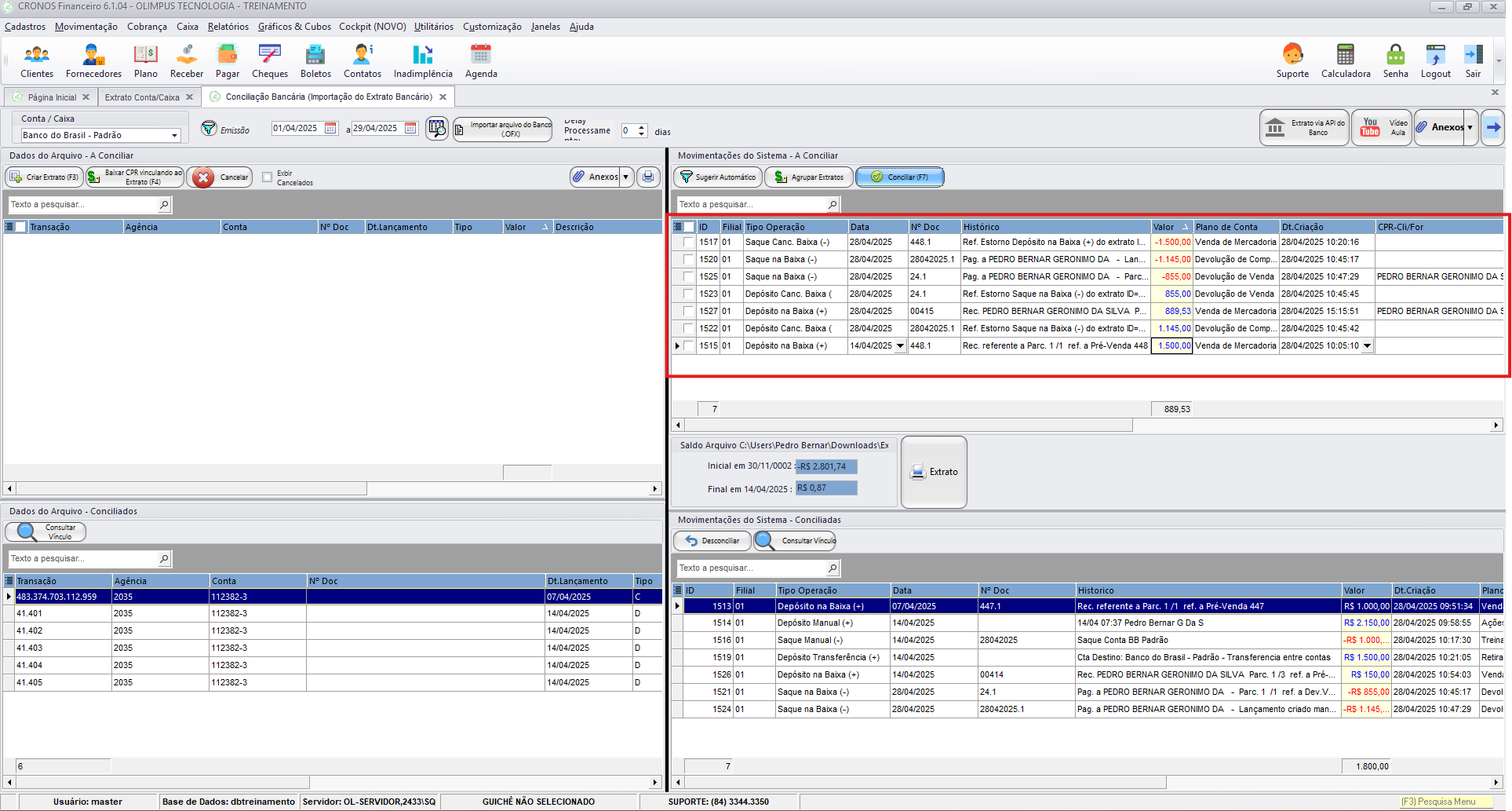Click the Sair exit icon
Screen dimensions: 1512x811
(1474, 61)
